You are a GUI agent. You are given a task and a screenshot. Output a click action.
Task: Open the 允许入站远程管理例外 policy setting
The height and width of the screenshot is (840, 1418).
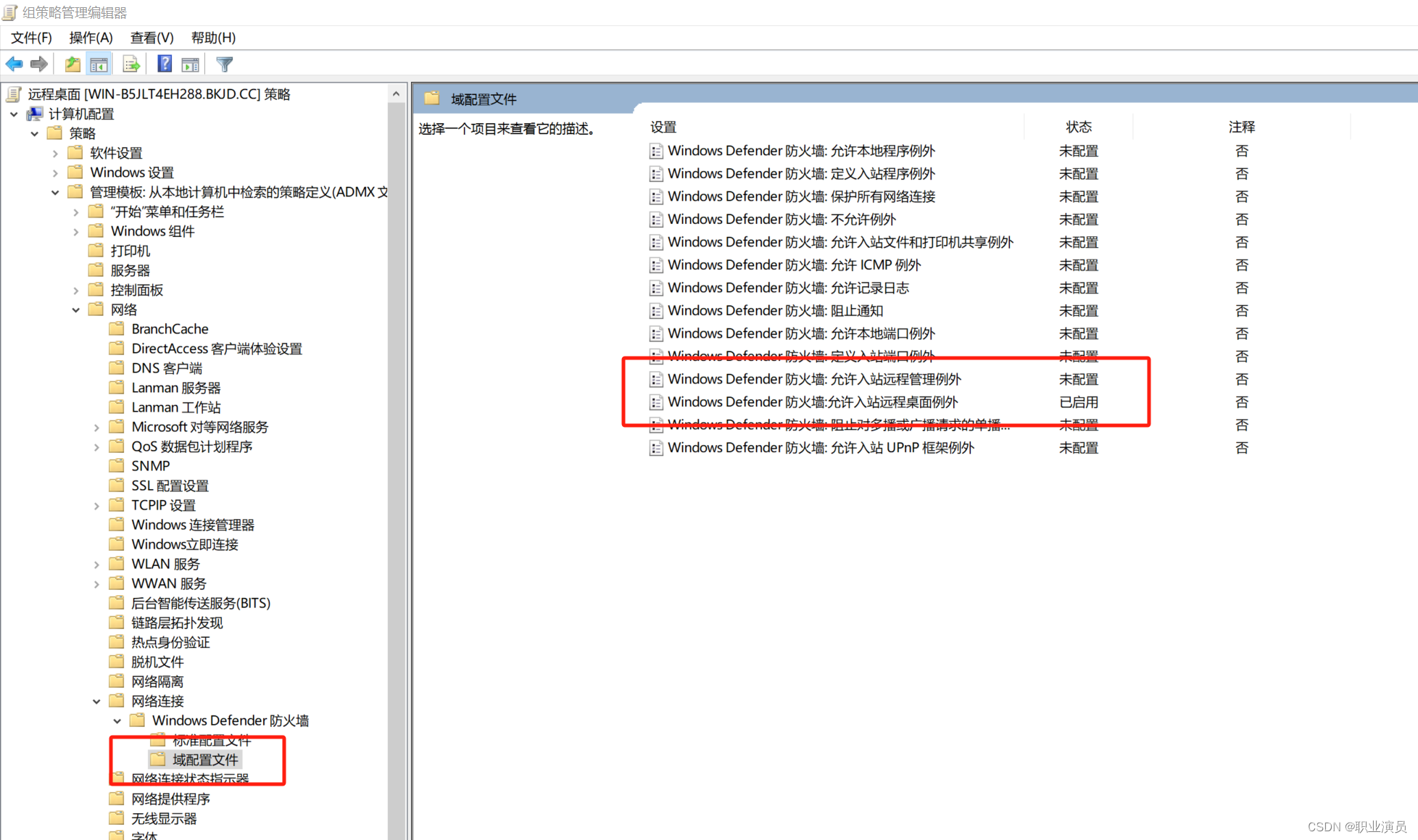click(813, 379)
